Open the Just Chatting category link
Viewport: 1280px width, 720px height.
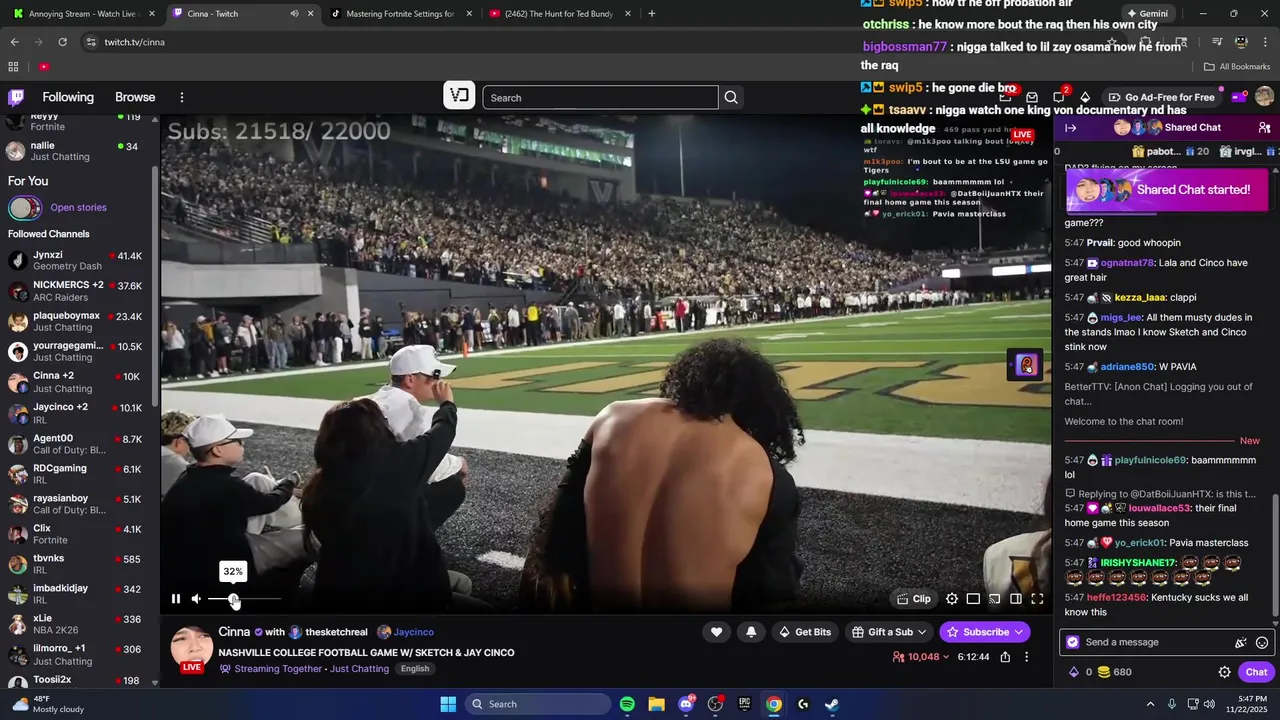(x=359, y=669)
